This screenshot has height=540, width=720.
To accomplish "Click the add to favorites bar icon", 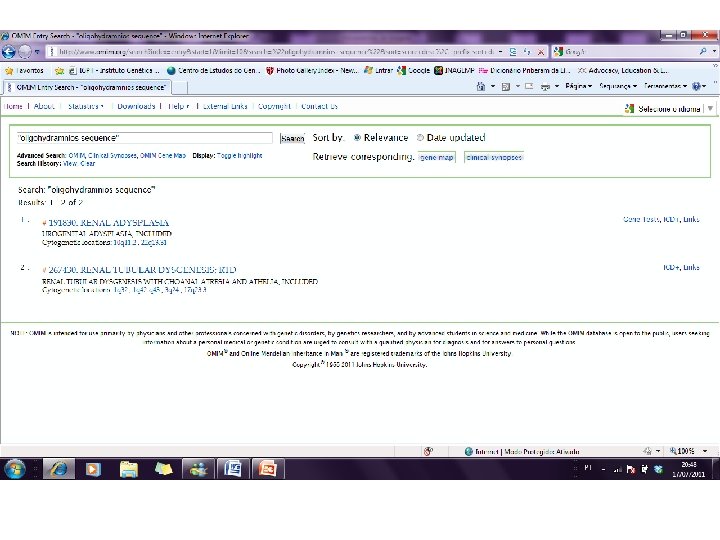I will tap(59, 71).
